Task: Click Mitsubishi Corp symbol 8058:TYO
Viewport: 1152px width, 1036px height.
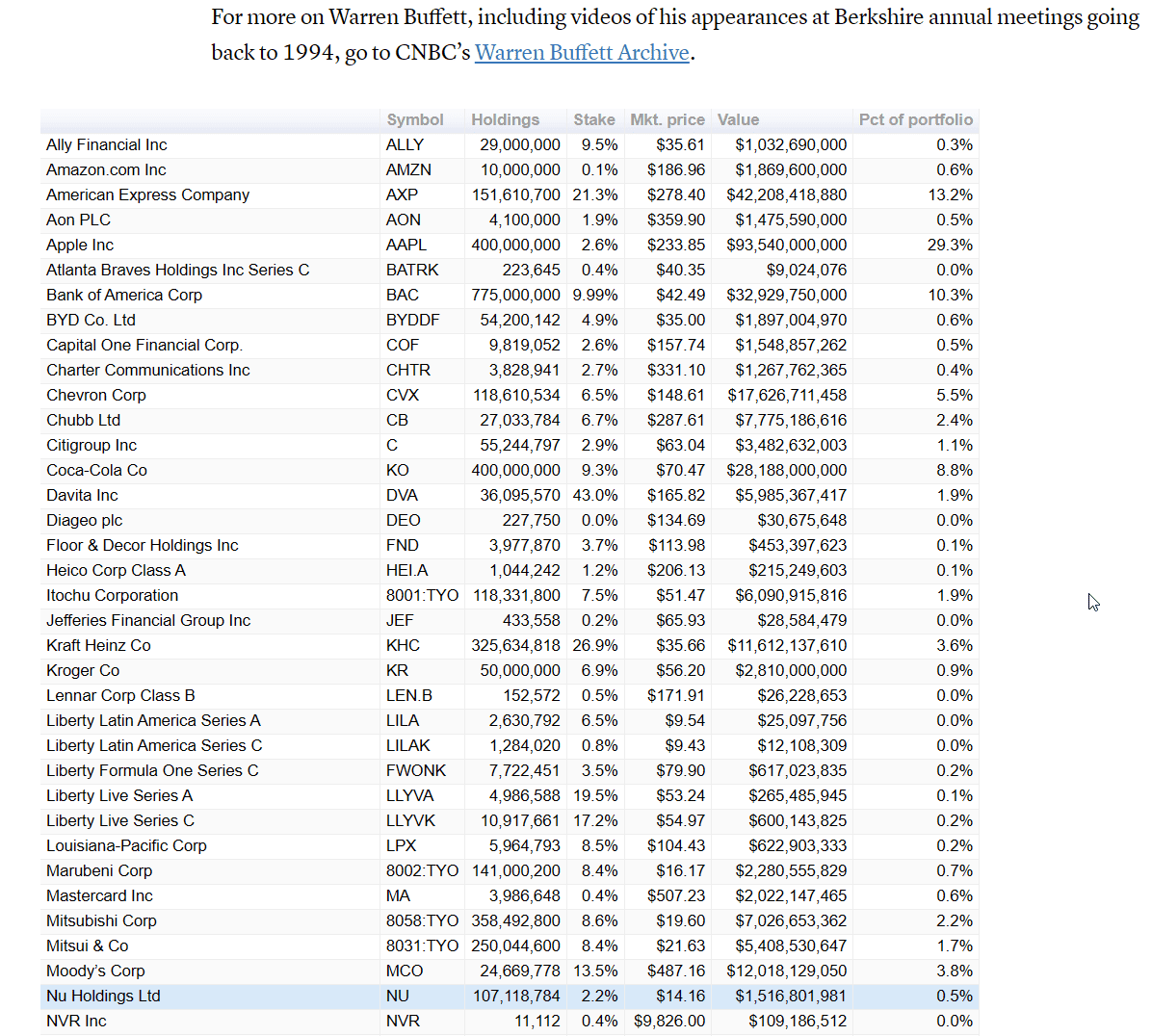Action: point(423,920)
